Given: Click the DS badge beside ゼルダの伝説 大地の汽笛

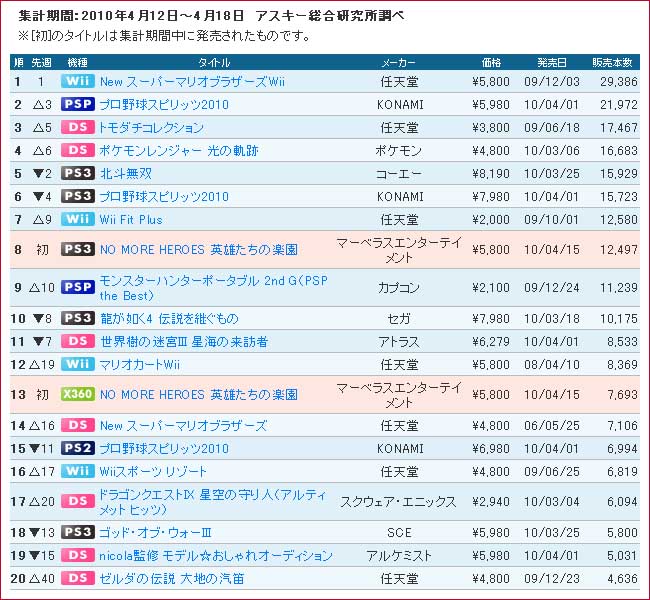Looking at the screenshot, I should tap(78, 578).
